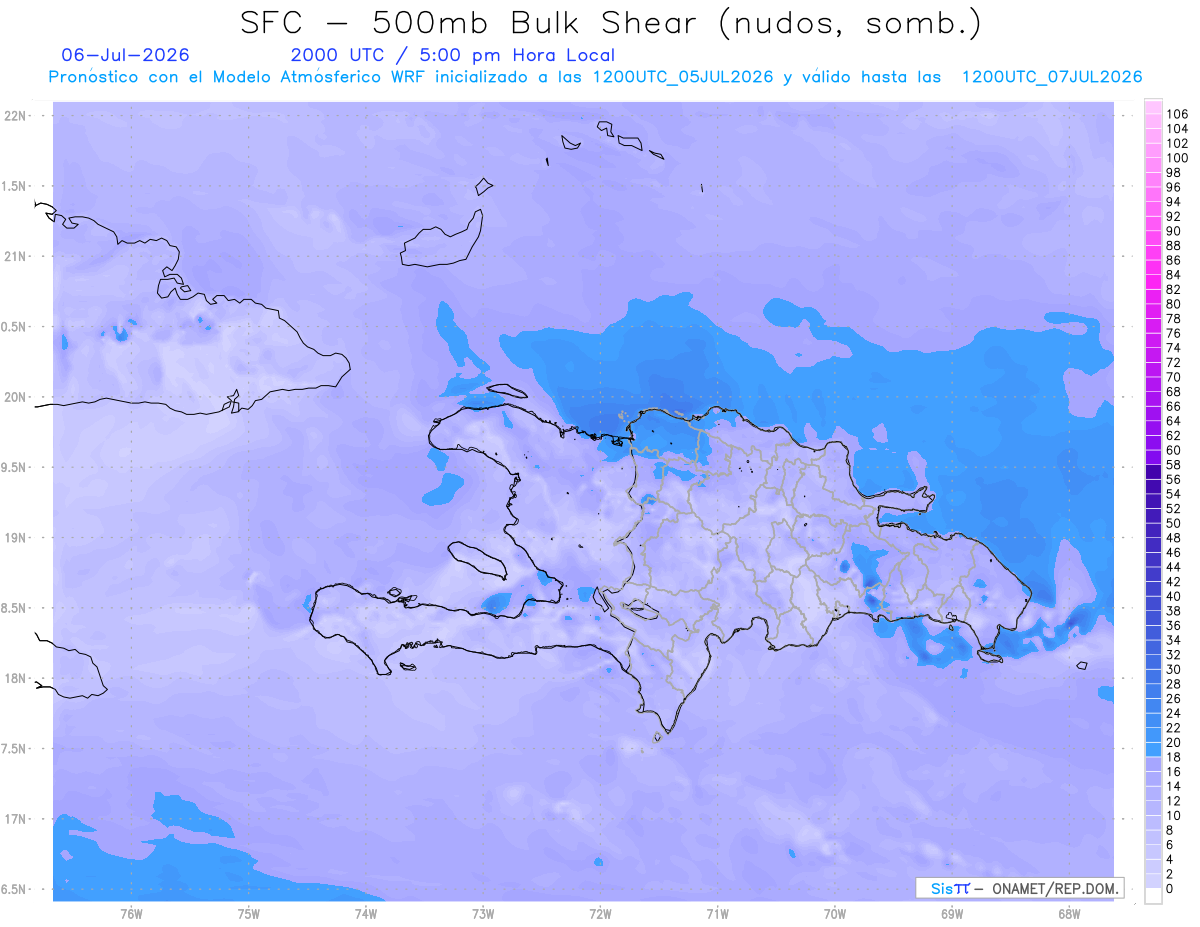
Task: Click the color scale value '10'
Action: 1174,816
